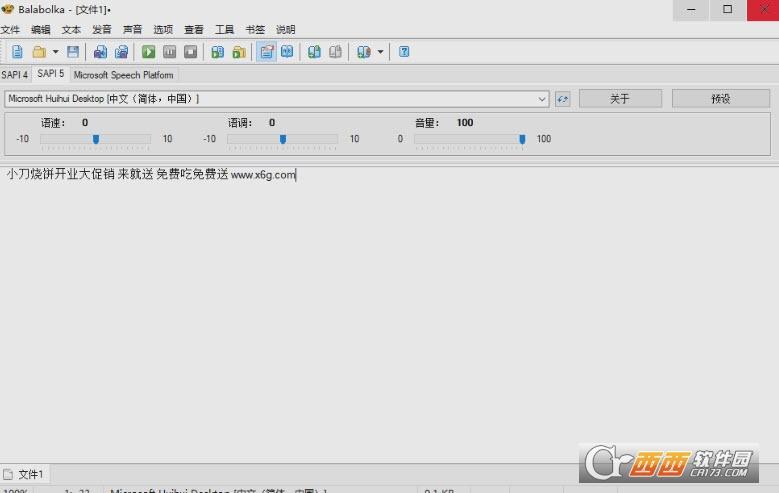The image size is (779, 493).
Task: Click the blue book panel icon
Action: pyautogui.click(x=287, y=52)
